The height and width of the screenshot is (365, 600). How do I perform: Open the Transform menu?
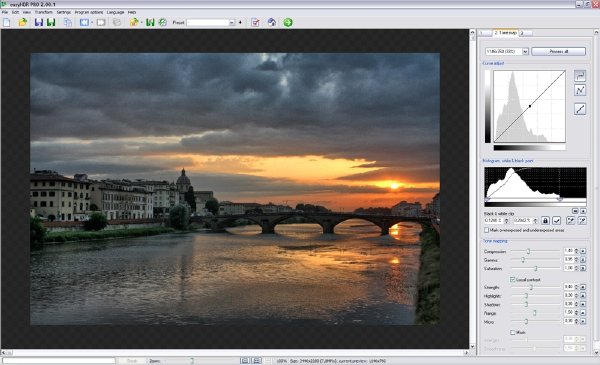[44, 12]
